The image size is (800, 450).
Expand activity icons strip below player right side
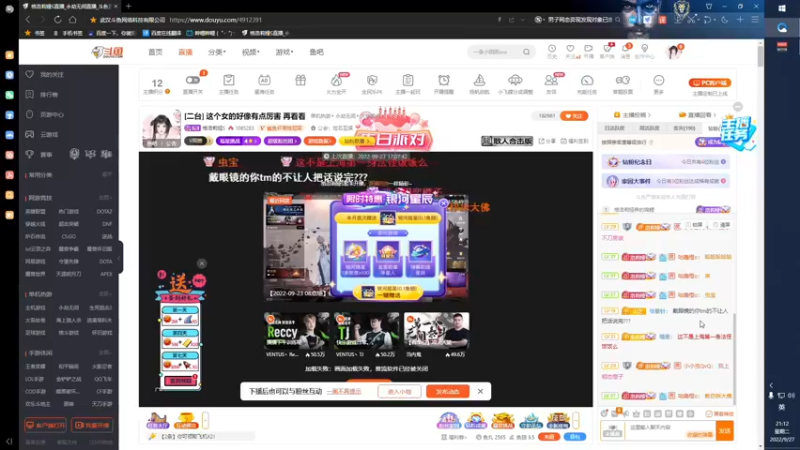click(x=576, y=420)
